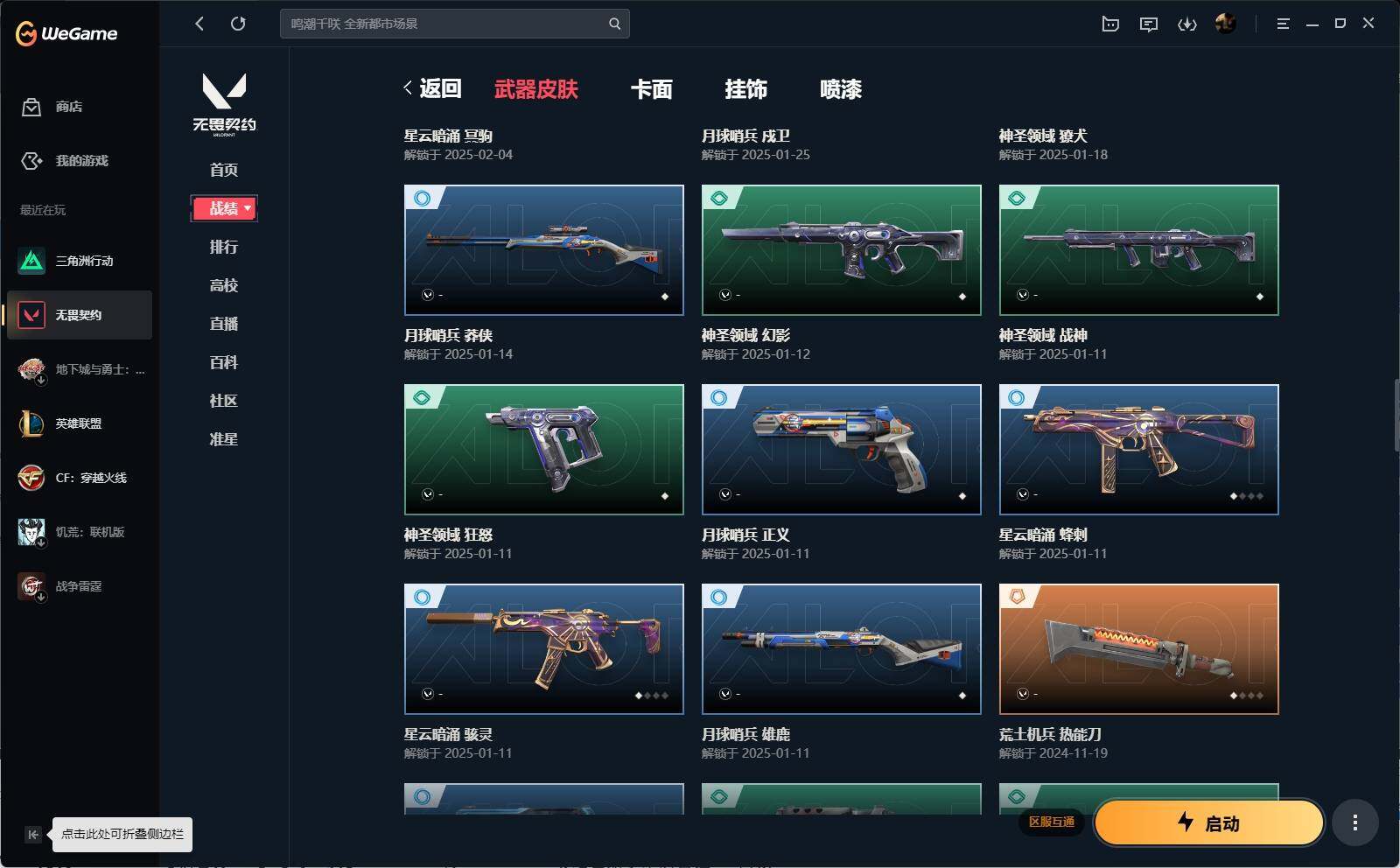
Task: Click the 我的游戏 game controller icon
Action: 31,161
